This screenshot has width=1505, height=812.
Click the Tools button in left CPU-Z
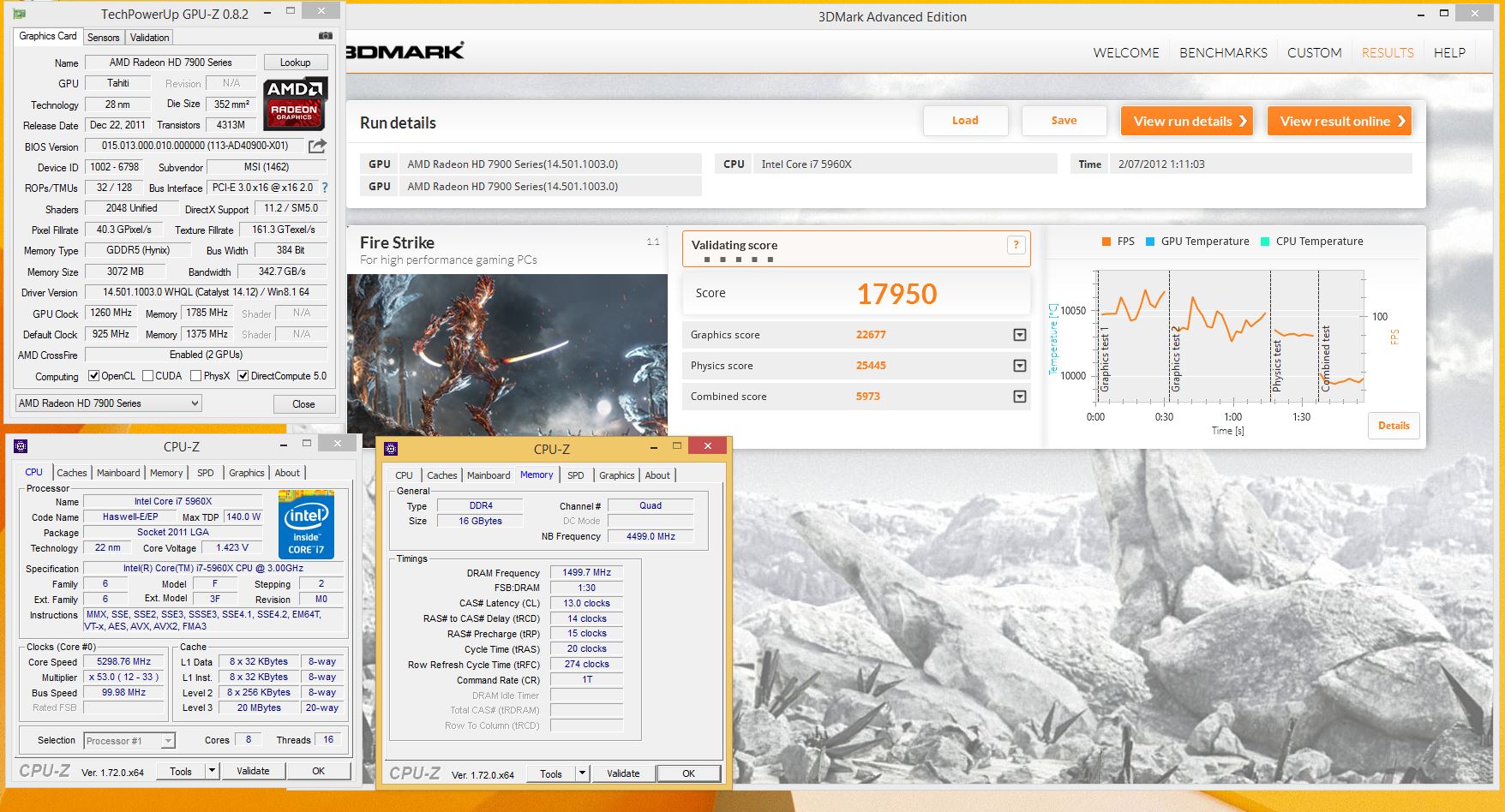[x=181, y=771]
